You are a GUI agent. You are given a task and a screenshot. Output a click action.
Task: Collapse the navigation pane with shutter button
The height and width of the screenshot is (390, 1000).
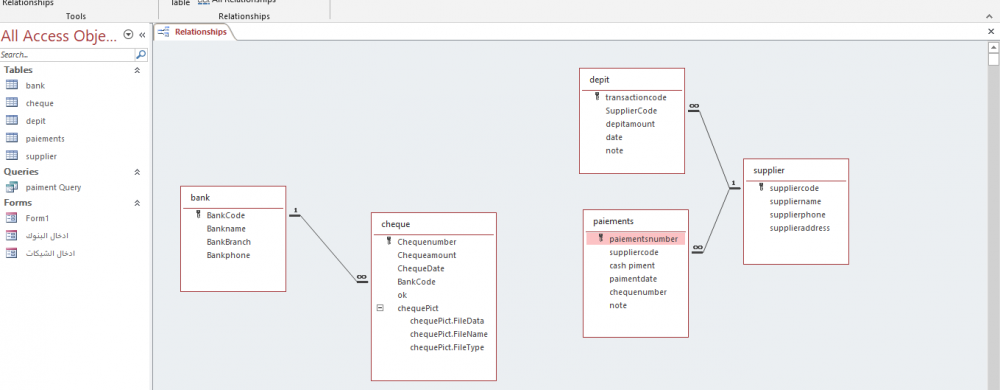(x=142, y=35)
